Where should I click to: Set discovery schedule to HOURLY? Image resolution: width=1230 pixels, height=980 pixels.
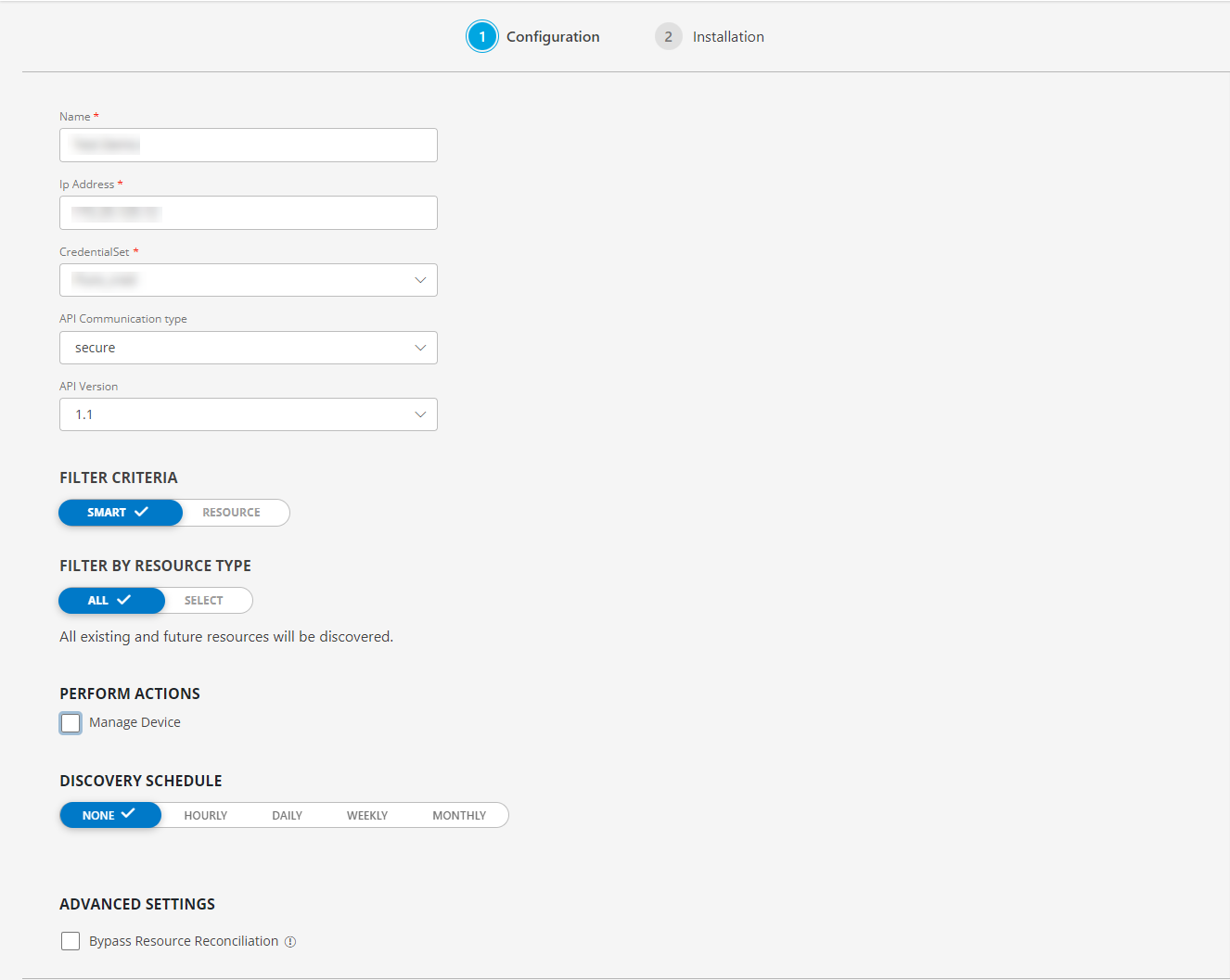(206, 816)
